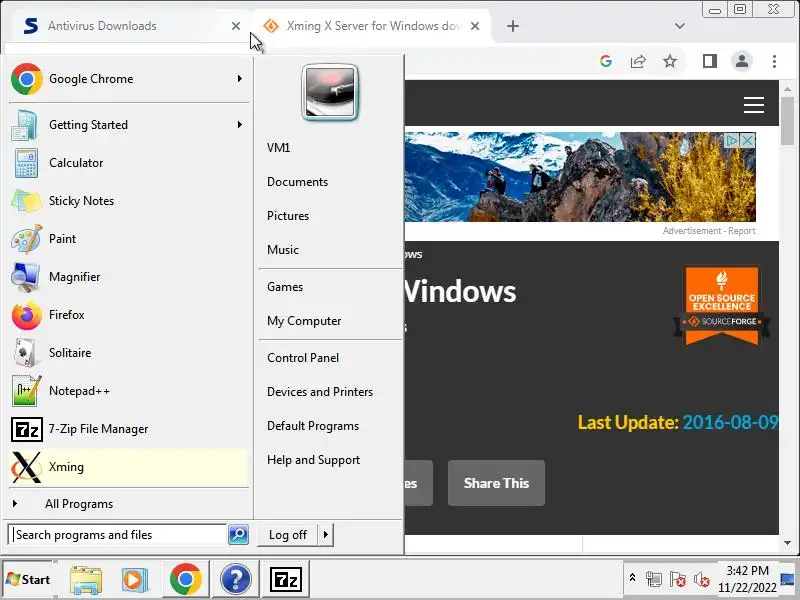The image size is (800, 600).
Task: Open Getting Started in Start menu
Action: [x=128, y=125]
